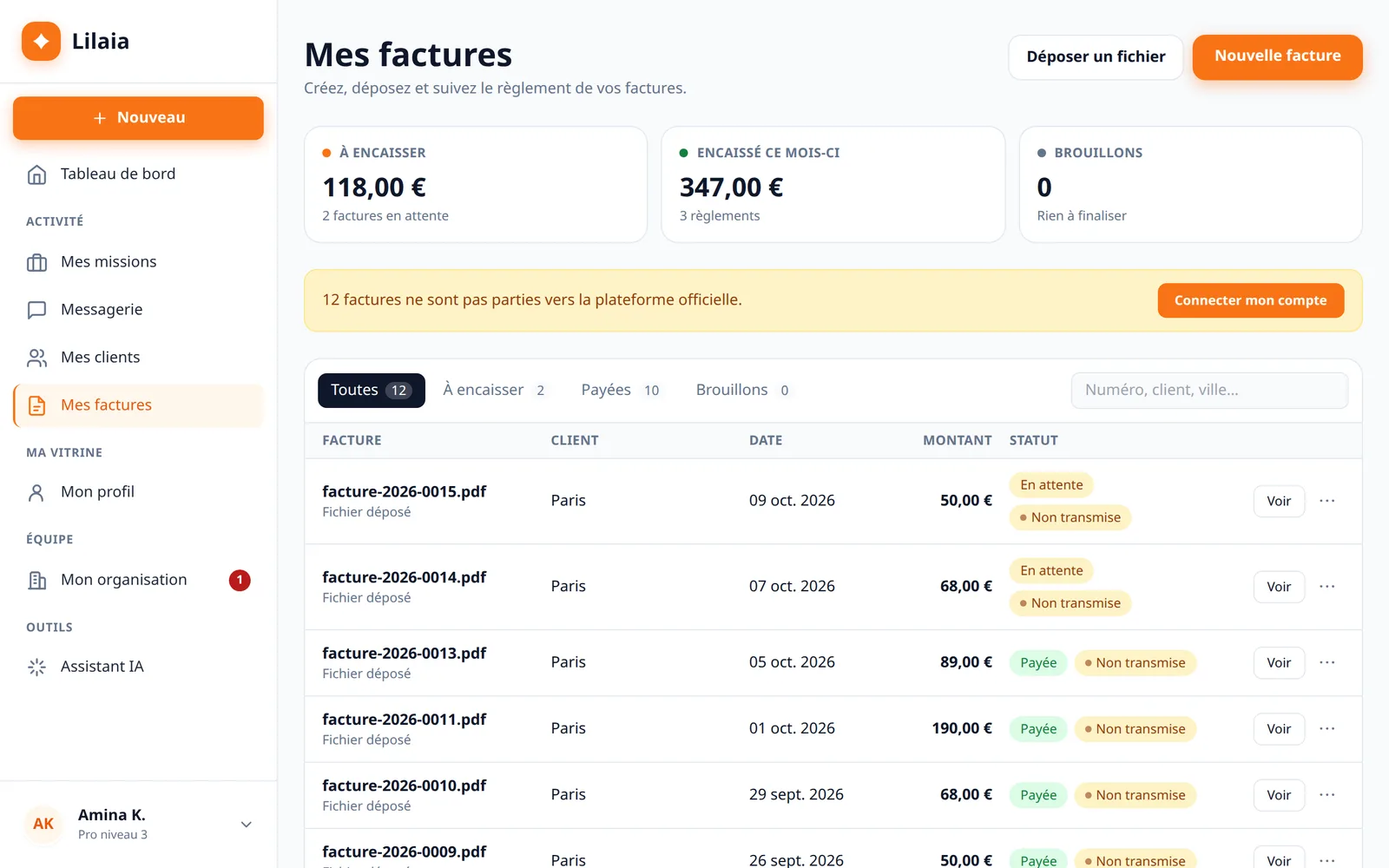Open more options for facture-2026-0014.pdf
Viewport: 1389px width, 868px height.
pyautogui.click(x=1326, y=587)
